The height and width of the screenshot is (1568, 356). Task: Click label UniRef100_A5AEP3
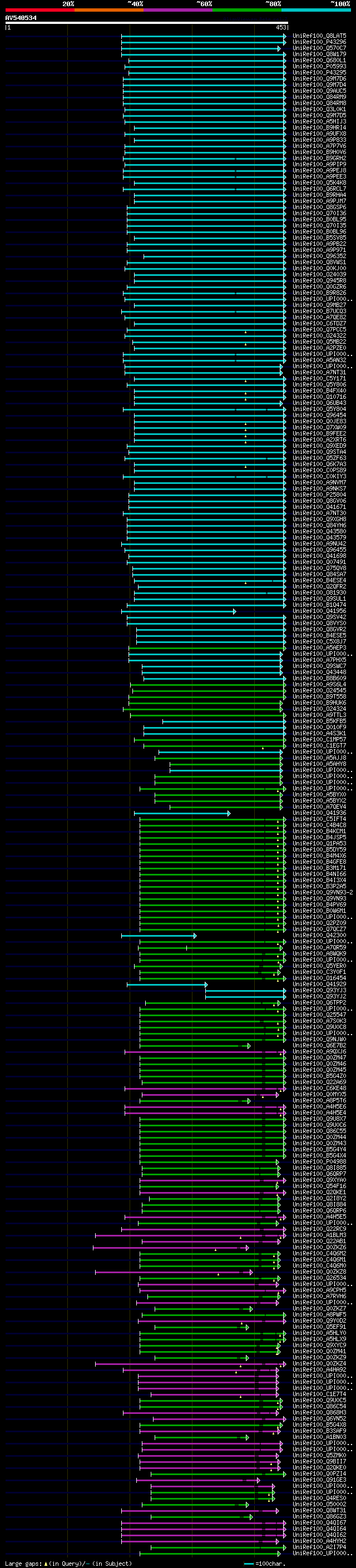click(319, 647)
